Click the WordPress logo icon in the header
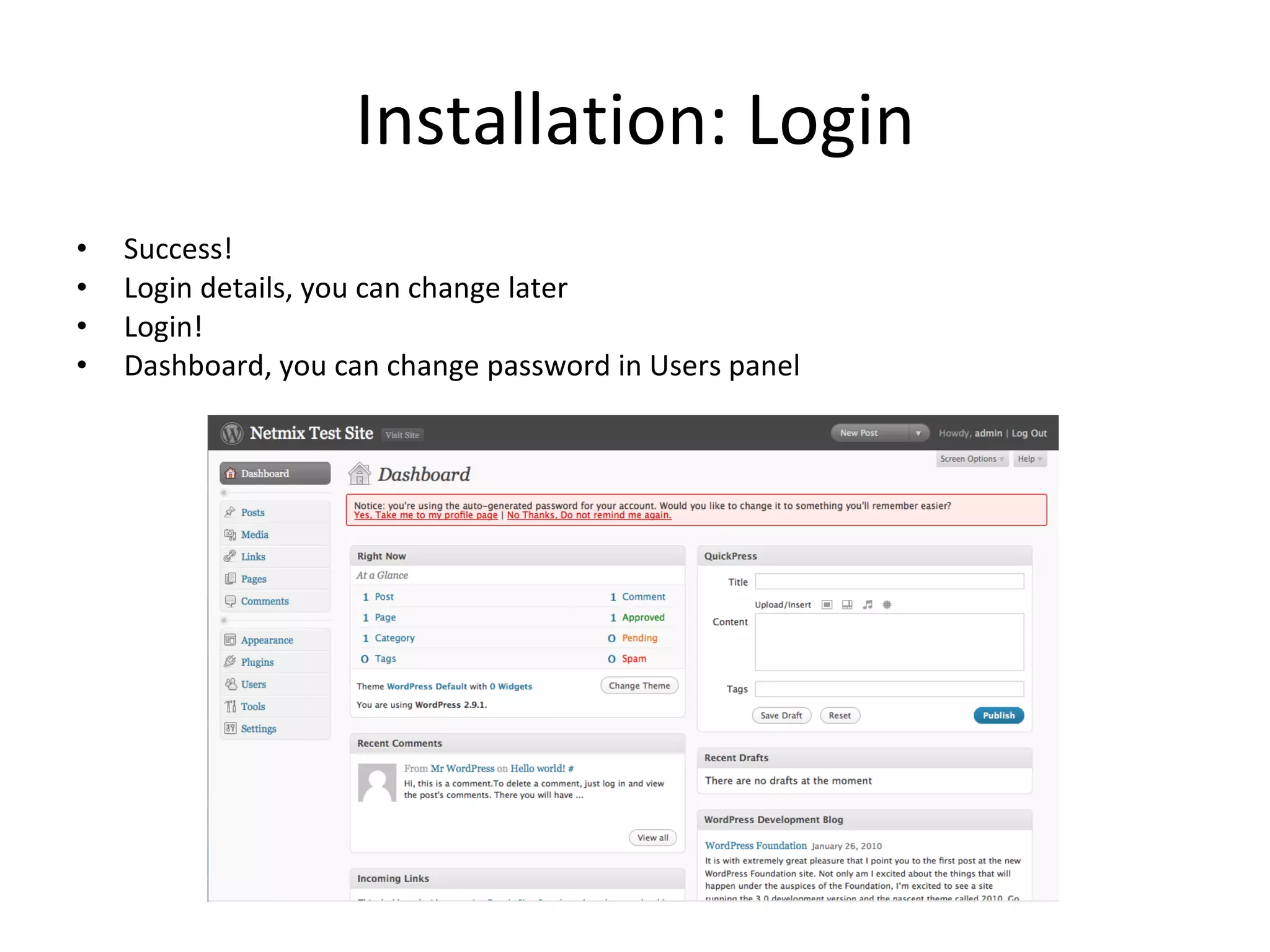Image resolution: width=1270 pixels, height=952 pixels. tap(233, 433)
